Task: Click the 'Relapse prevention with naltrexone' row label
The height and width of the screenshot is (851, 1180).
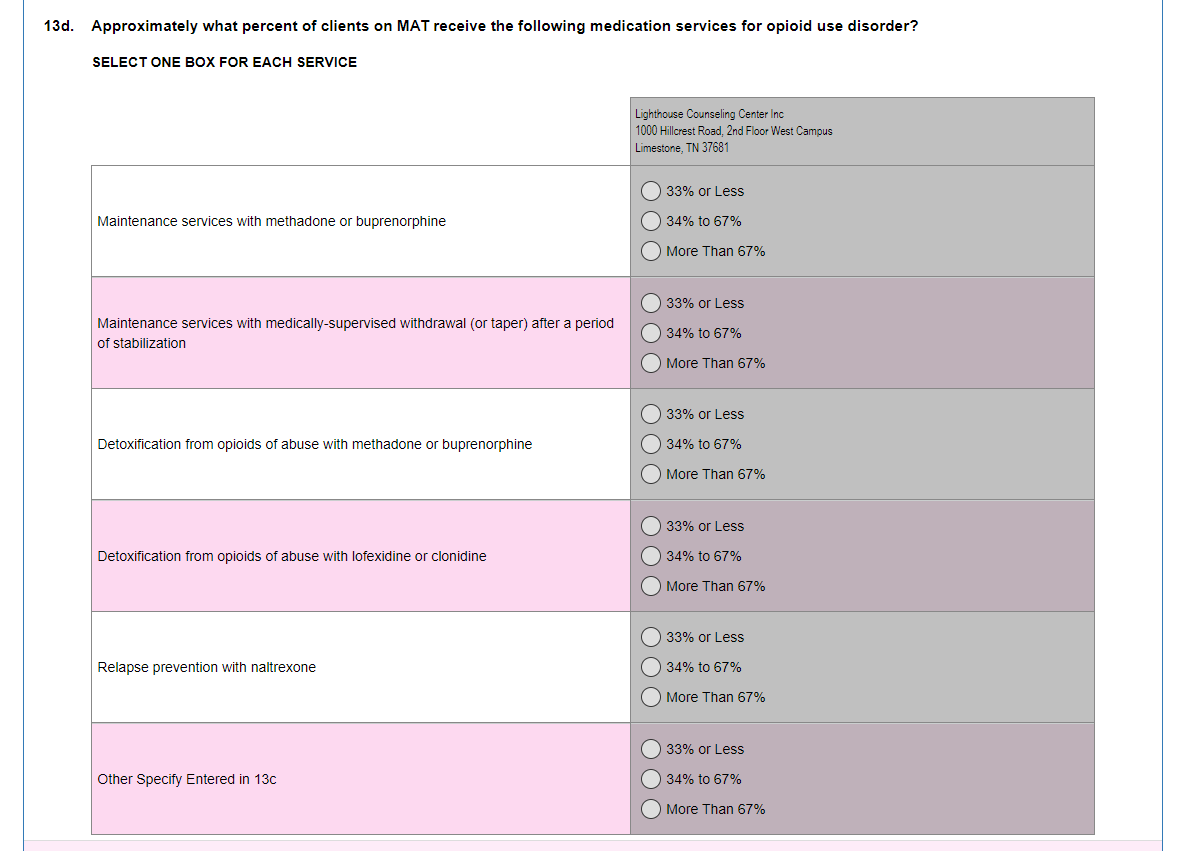Action: pos(207,667)
